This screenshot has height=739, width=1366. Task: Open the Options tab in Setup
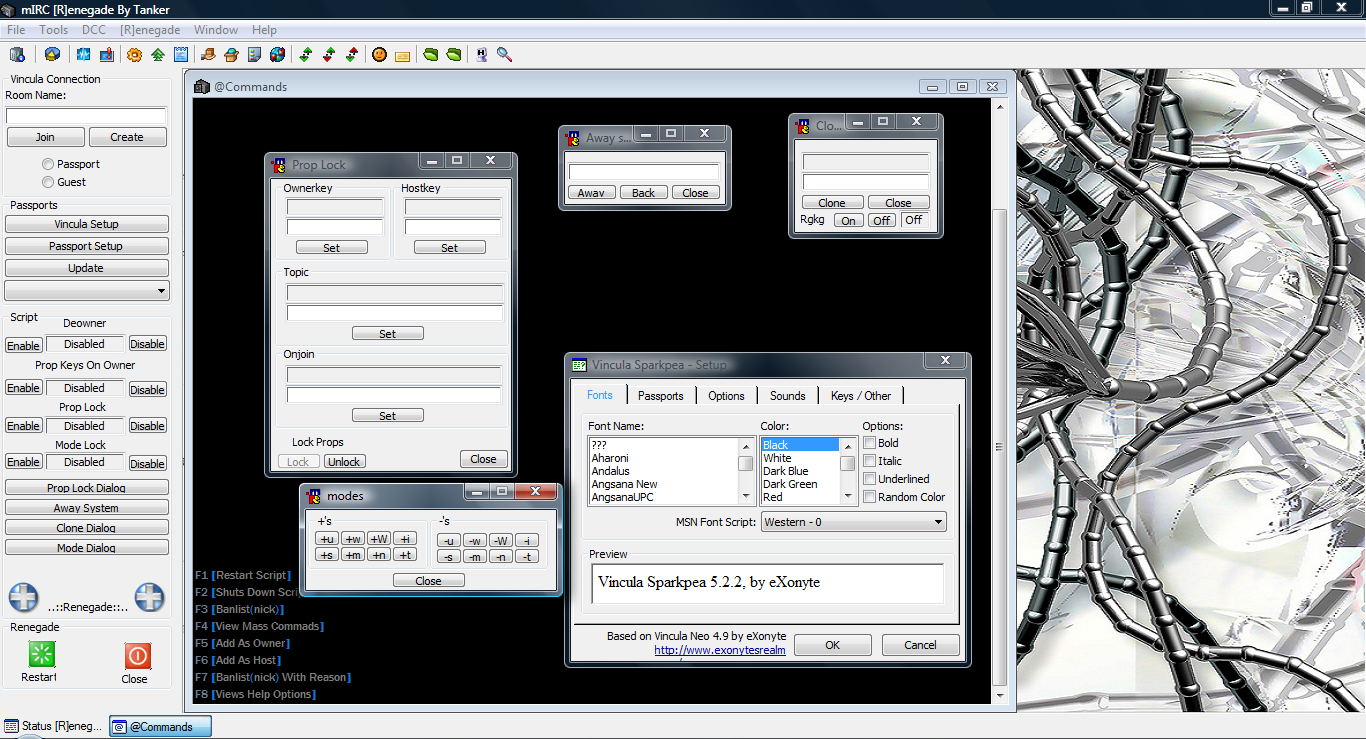point(727,395)
